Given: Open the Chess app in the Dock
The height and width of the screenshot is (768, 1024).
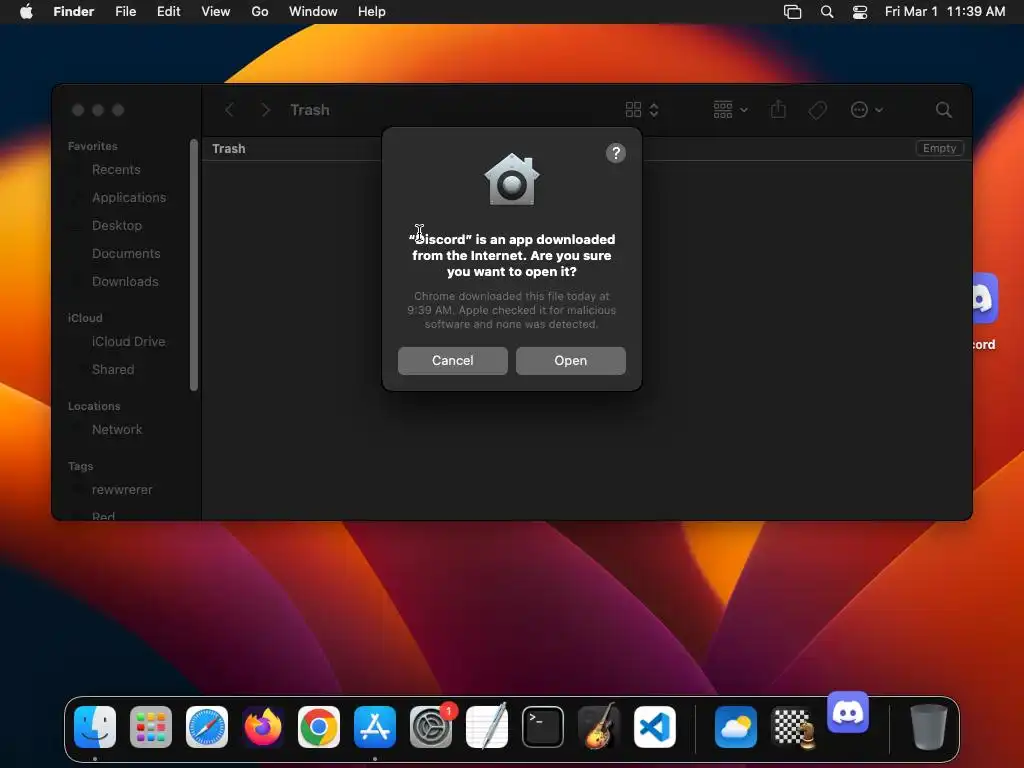Looking at the screenshot, I should pos(792,727).
